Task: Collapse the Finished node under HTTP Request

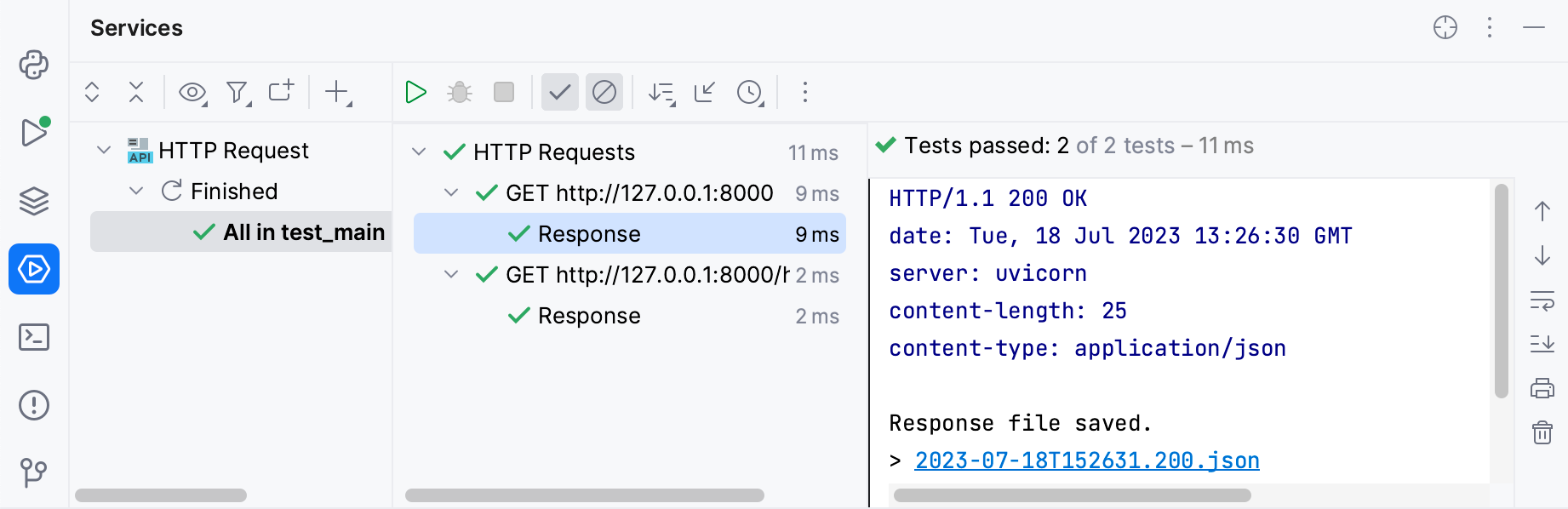Action: coord(135,191)
